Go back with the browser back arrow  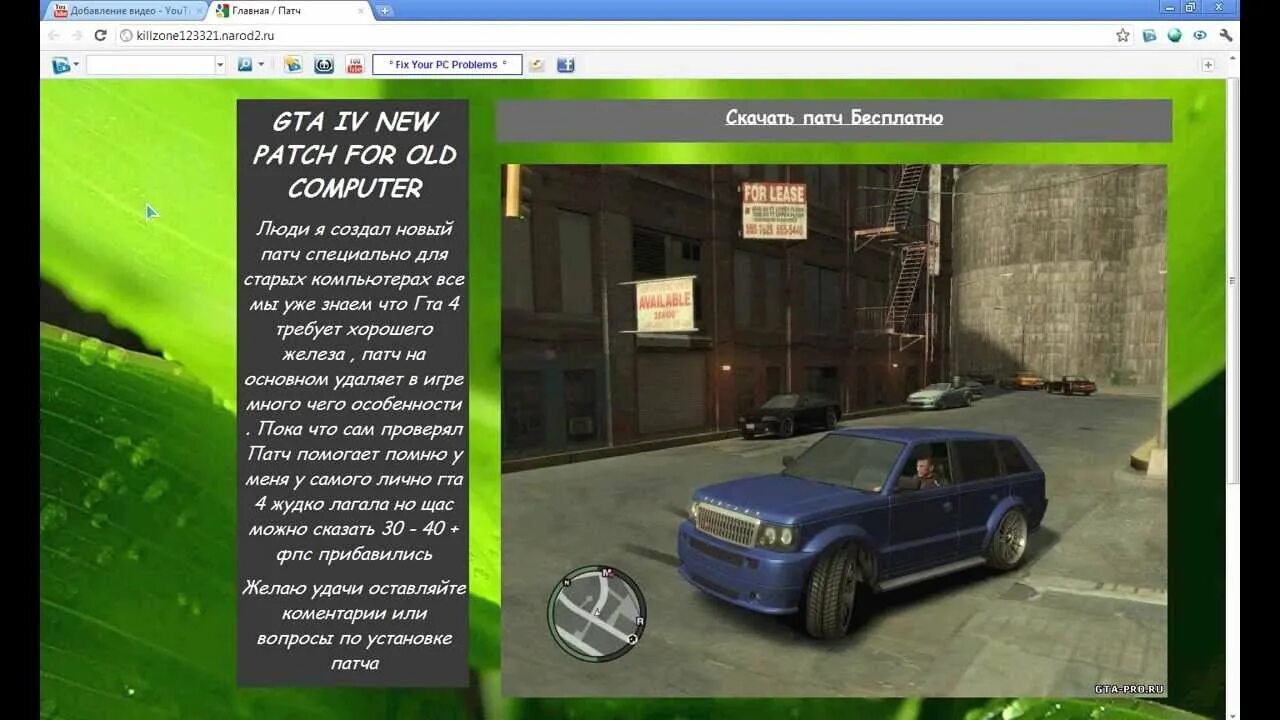click(x=54, y=35)
